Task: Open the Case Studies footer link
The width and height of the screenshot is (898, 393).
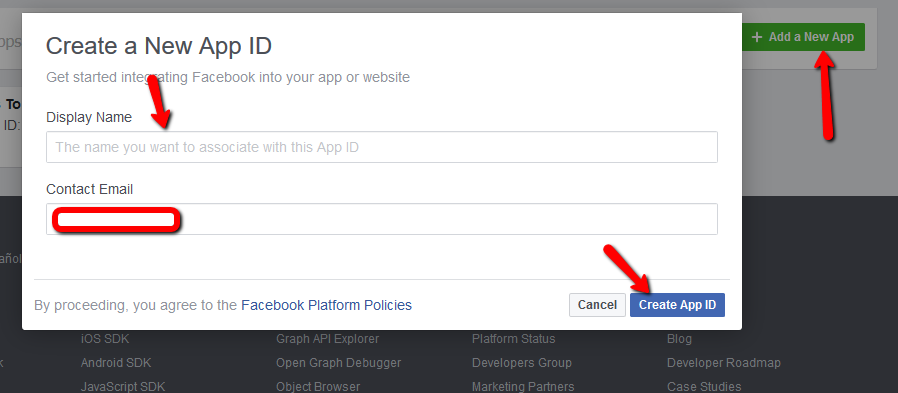Action: point(704,387)
